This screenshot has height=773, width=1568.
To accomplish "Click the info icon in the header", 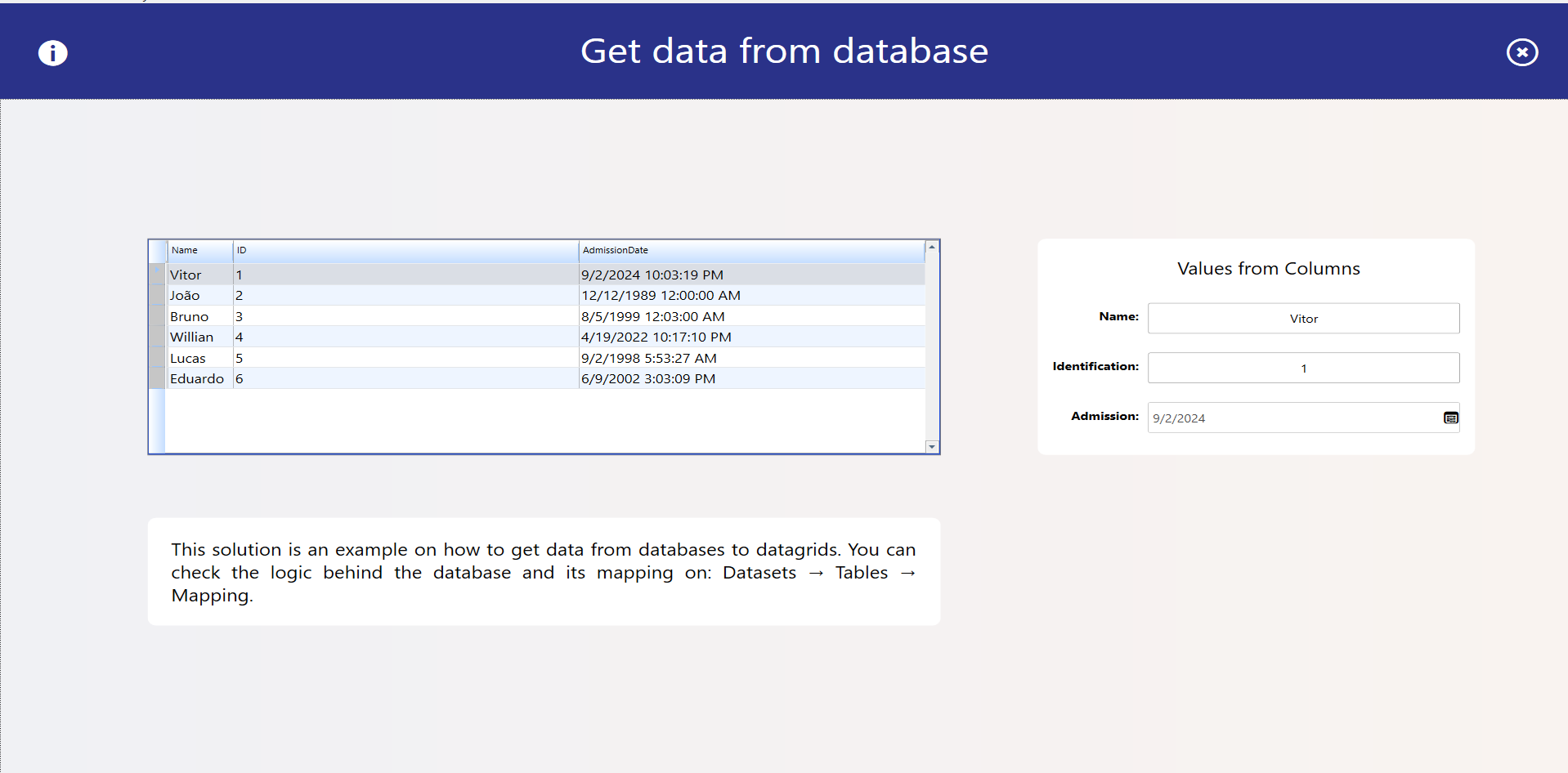I will coord(53,53).
